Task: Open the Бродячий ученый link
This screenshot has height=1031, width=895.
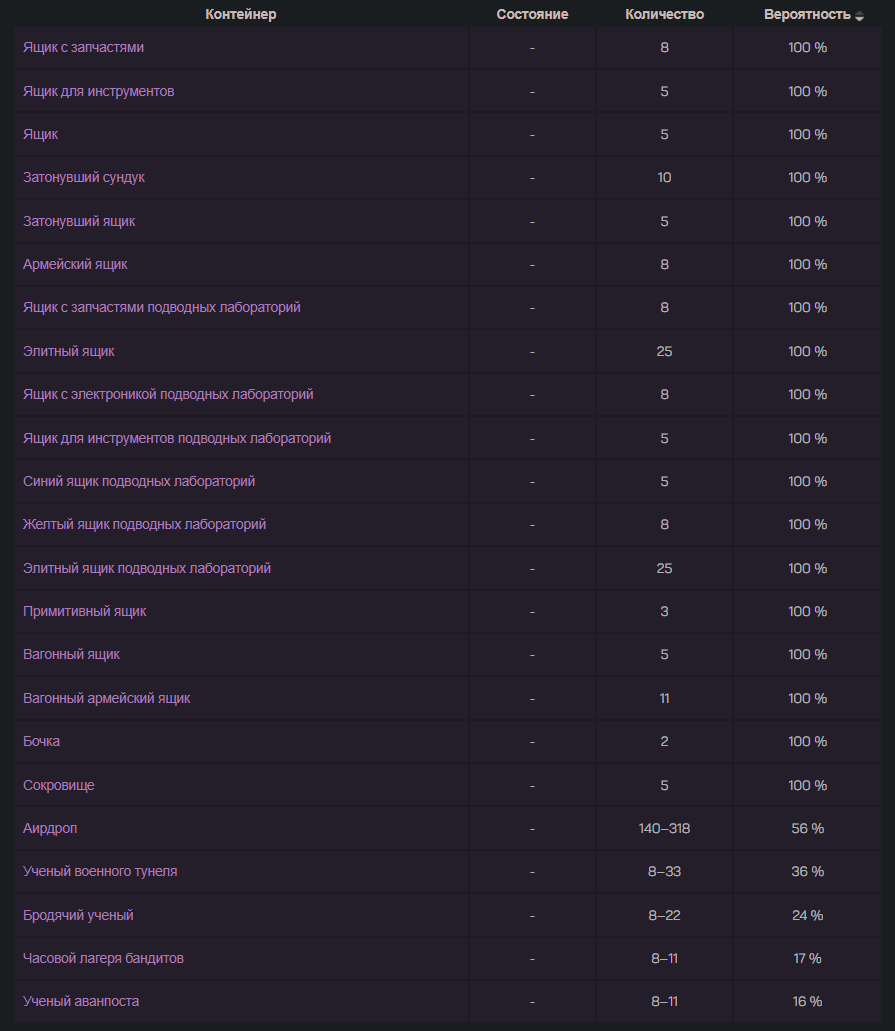Action: pos(78,915)
